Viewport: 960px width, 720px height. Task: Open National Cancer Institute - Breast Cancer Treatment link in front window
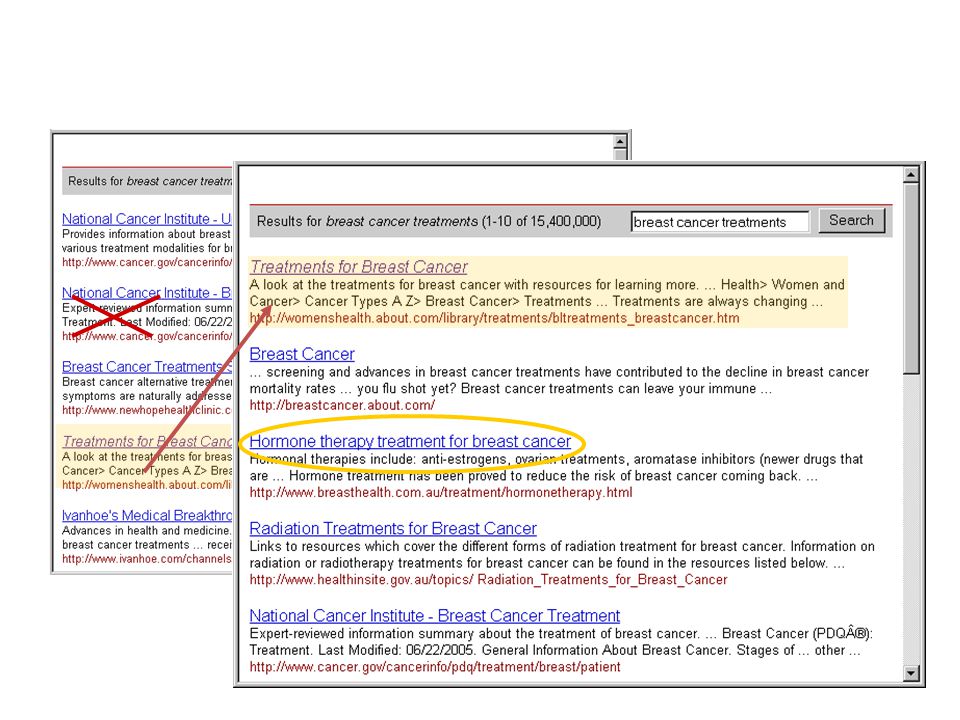(435, 615)
